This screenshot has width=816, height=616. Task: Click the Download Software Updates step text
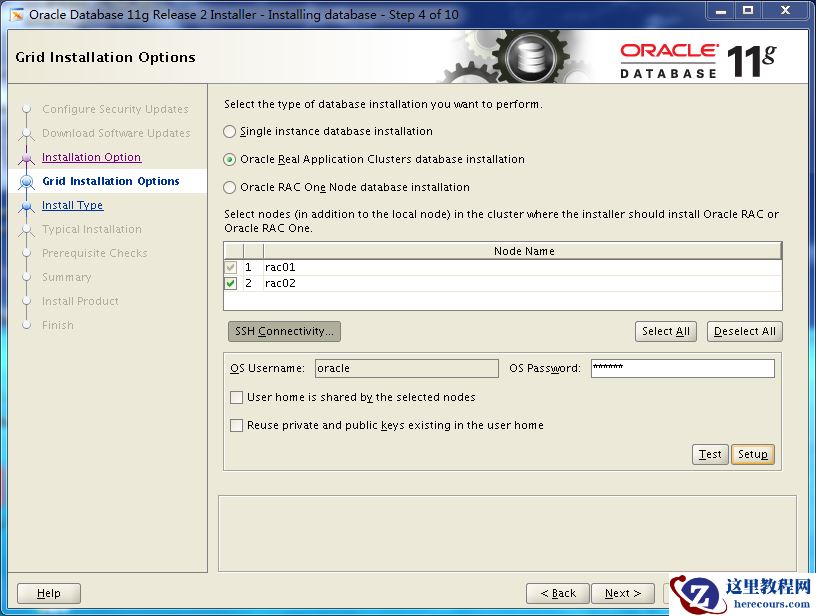[x=116, y=133]
